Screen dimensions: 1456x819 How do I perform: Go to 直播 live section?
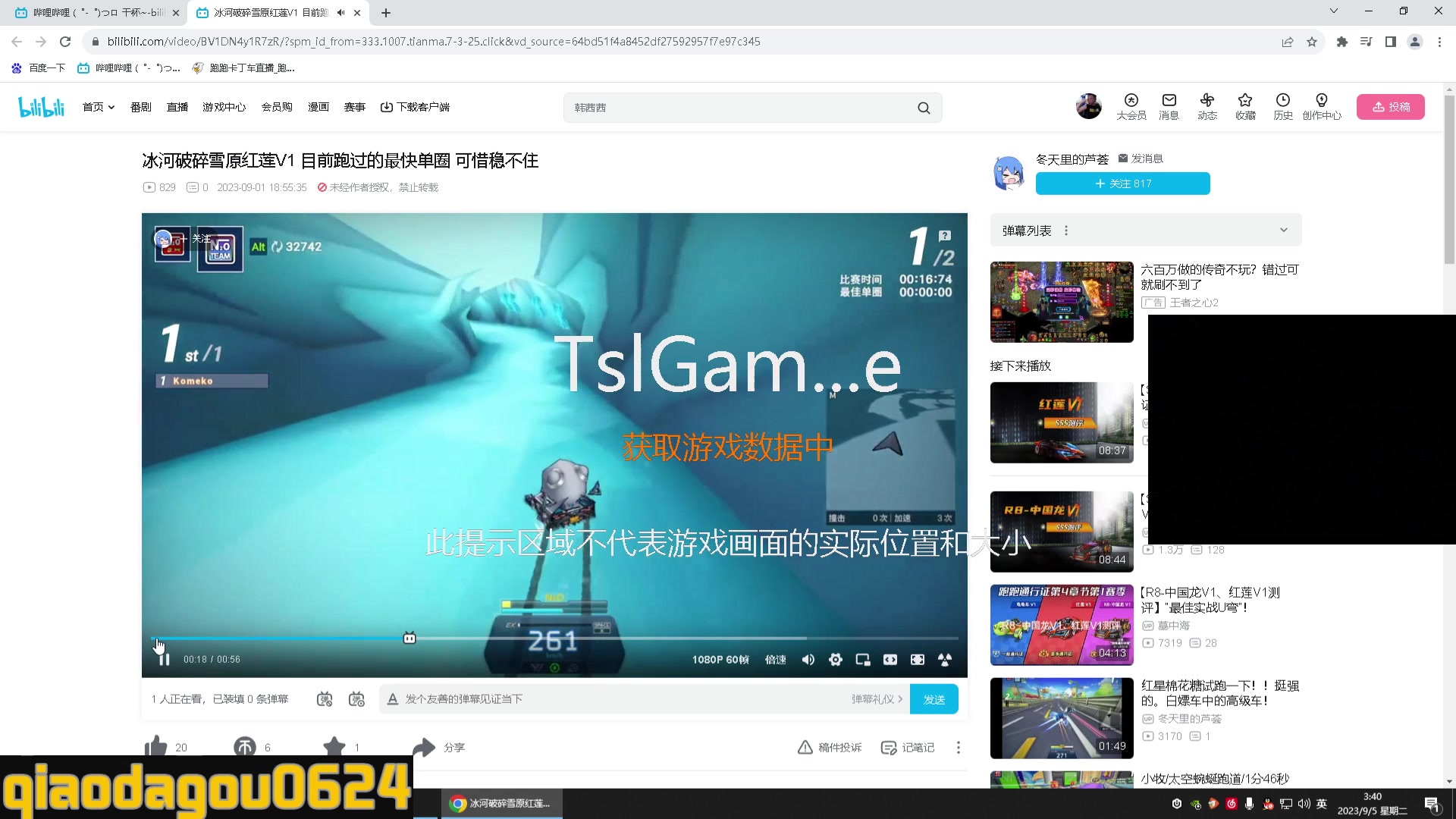pyautogui.click(x=177, y=107)
